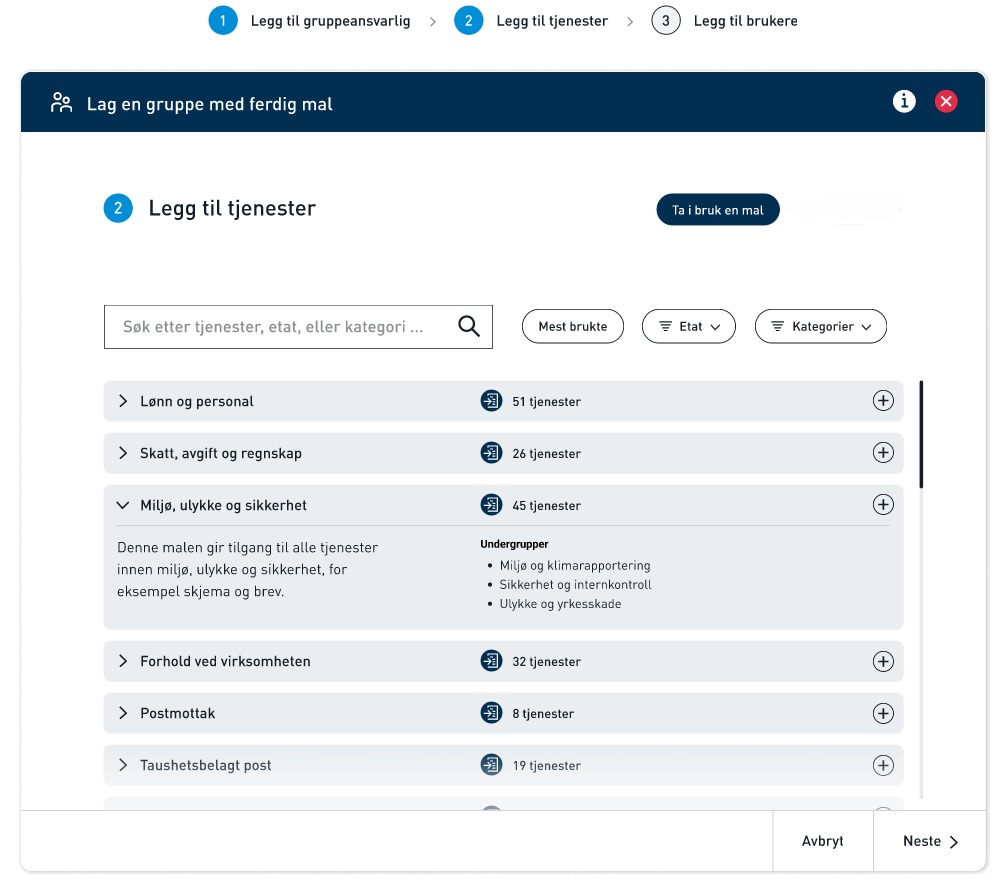Toggle the Mest brukte filter
1005x892 pixels.
[x=572, y=326]
